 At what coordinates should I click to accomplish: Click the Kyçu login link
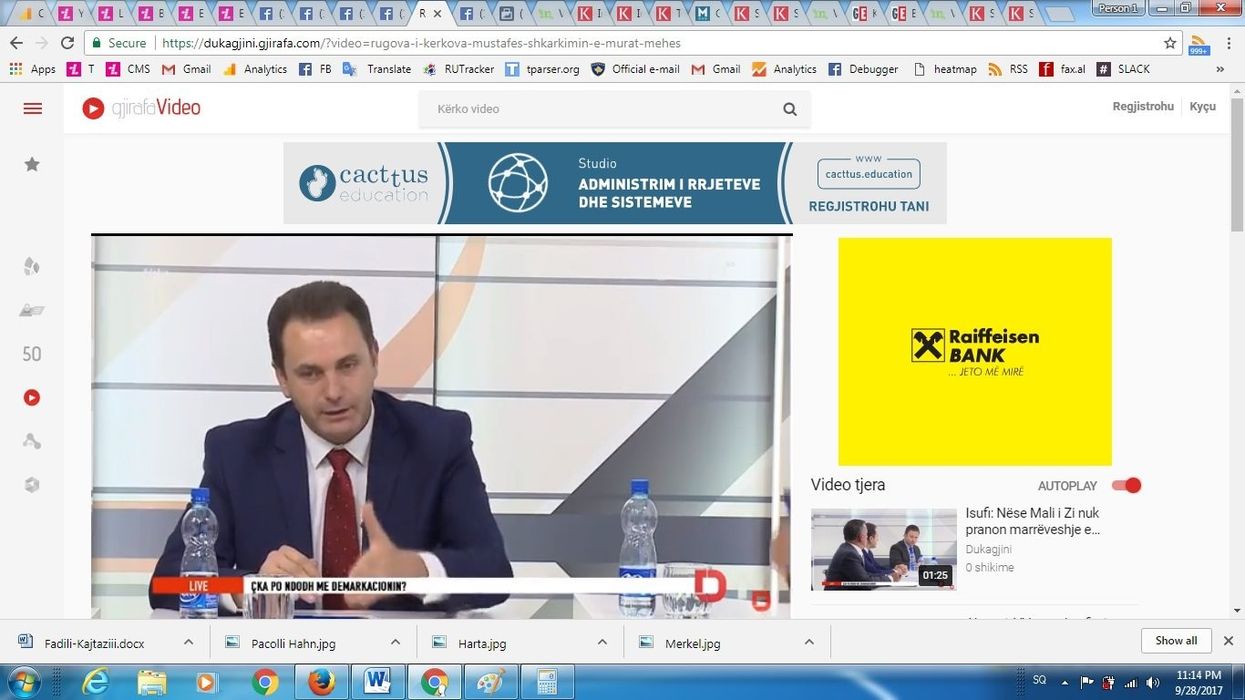pos(1202,106)
